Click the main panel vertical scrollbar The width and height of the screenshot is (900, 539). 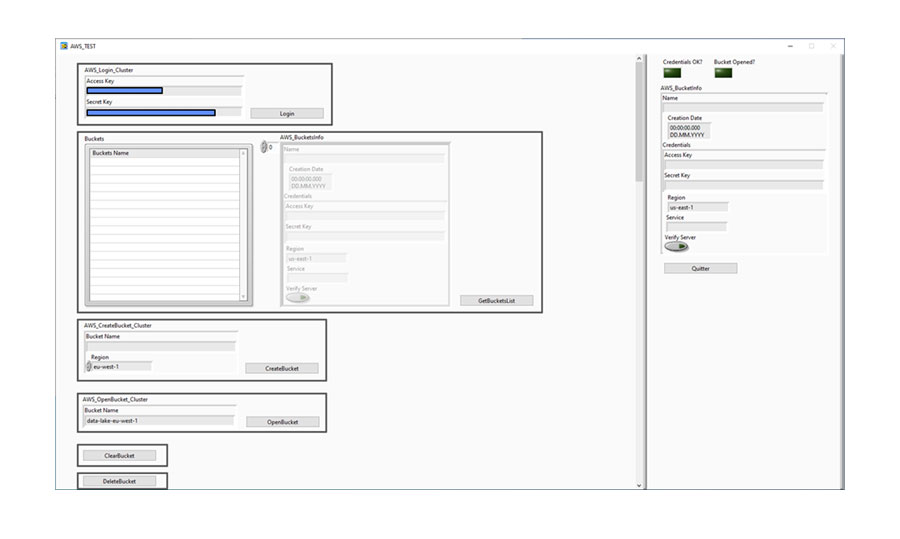640,120
